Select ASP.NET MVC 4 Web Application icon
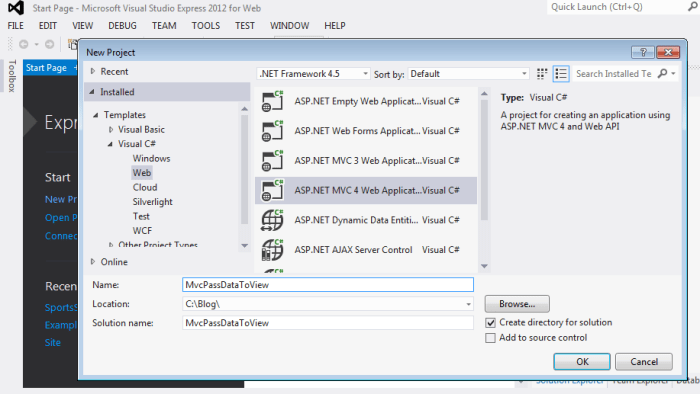This screenshot has height=394, width=700. (272, 190)
